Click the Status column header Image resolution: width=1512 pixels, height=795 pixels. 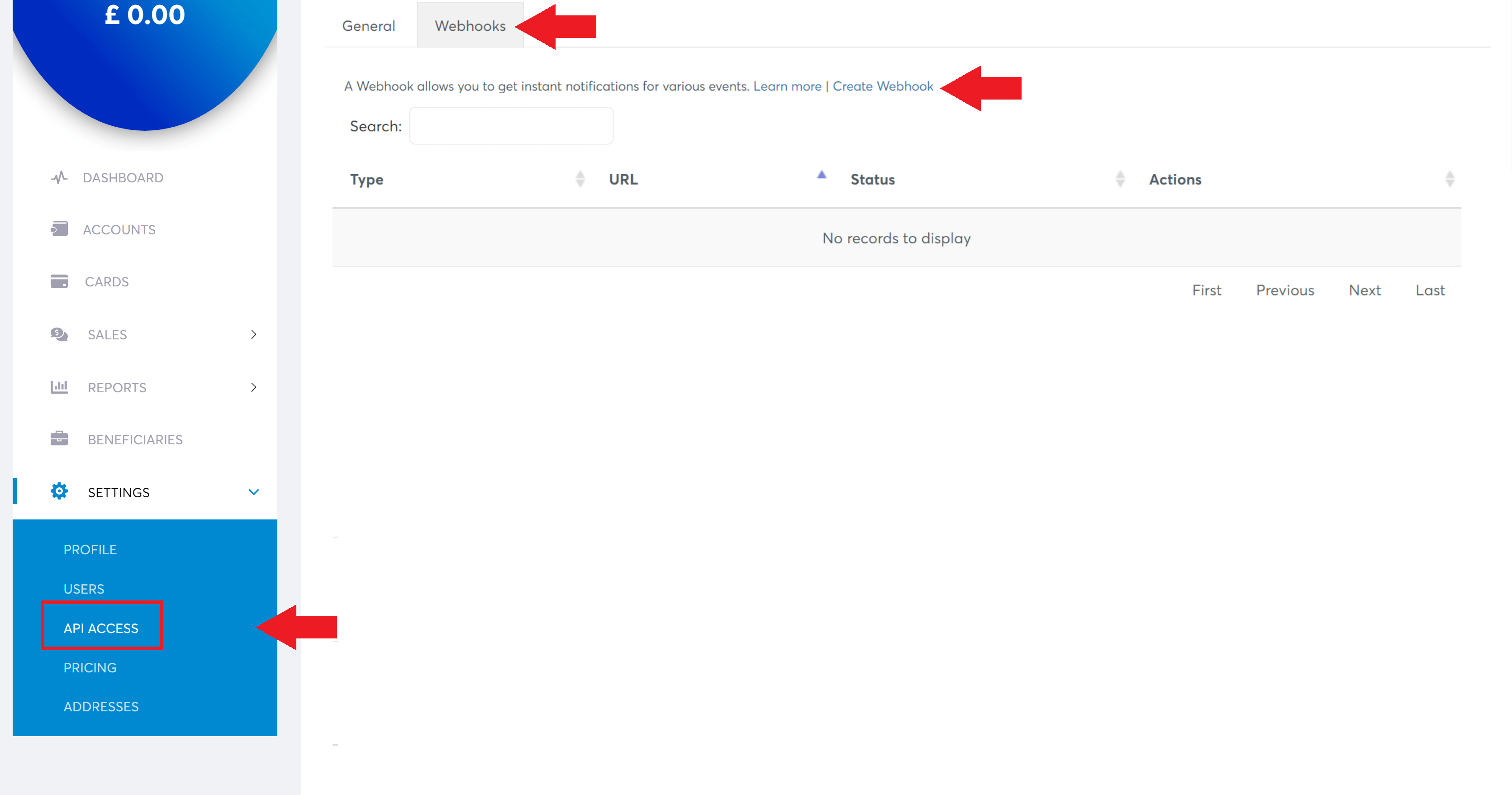873,180
